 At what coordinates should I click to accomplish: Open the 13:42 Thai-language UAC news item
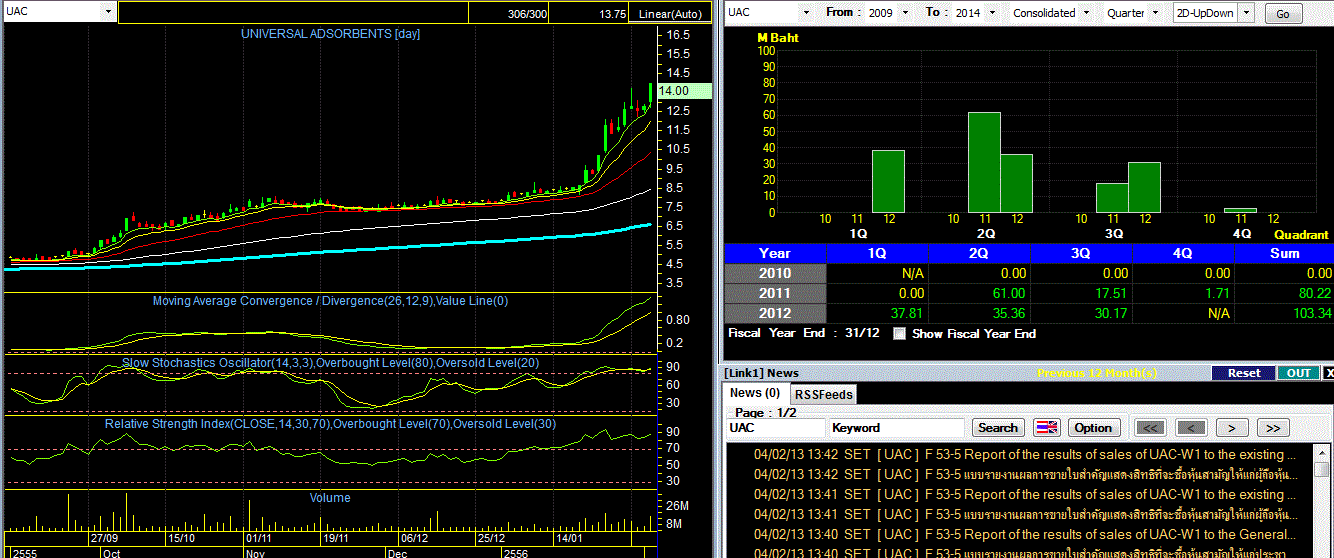tap(1025, 474)
